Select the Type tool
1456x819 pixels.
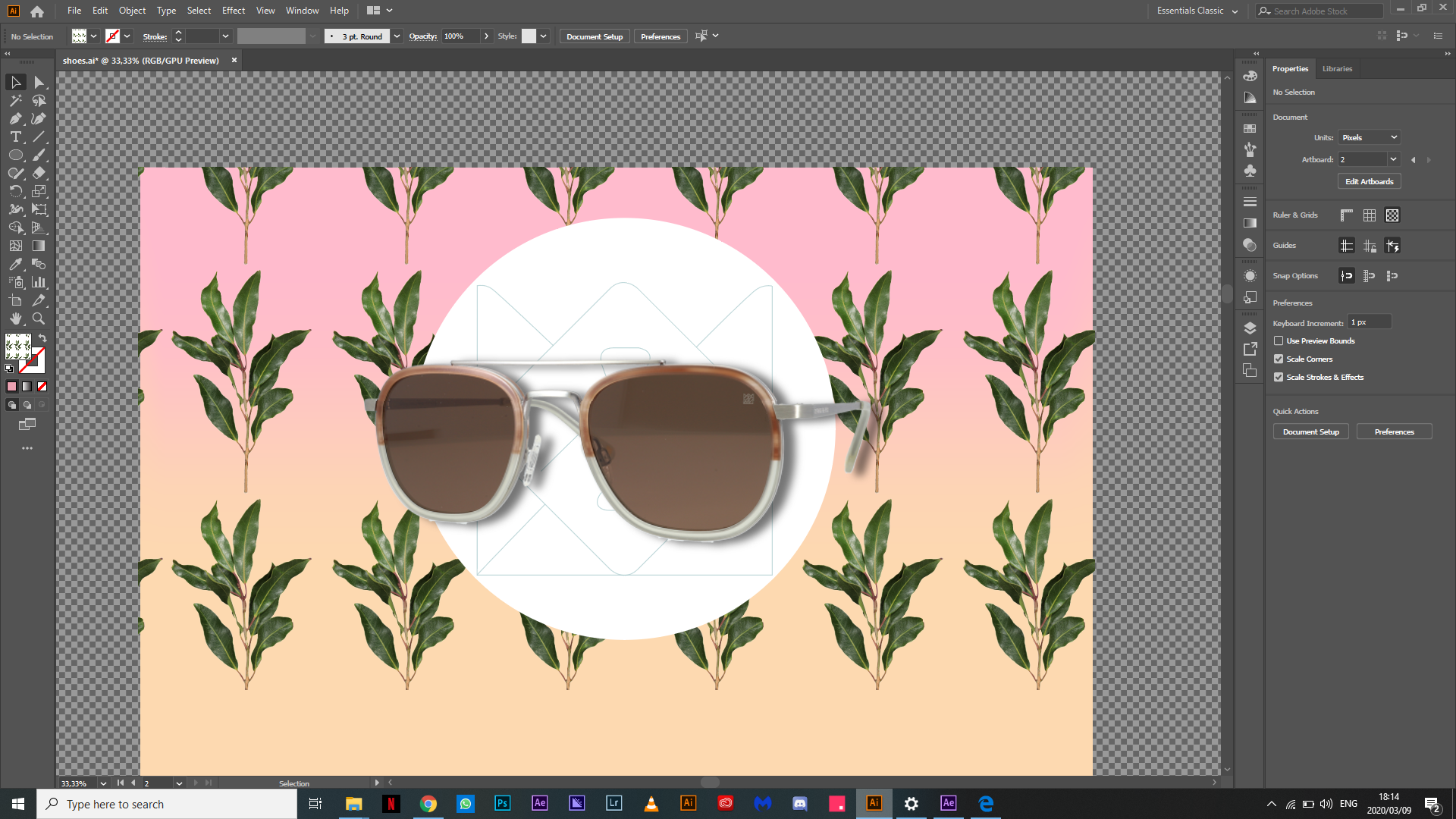[x=15, y=137]
